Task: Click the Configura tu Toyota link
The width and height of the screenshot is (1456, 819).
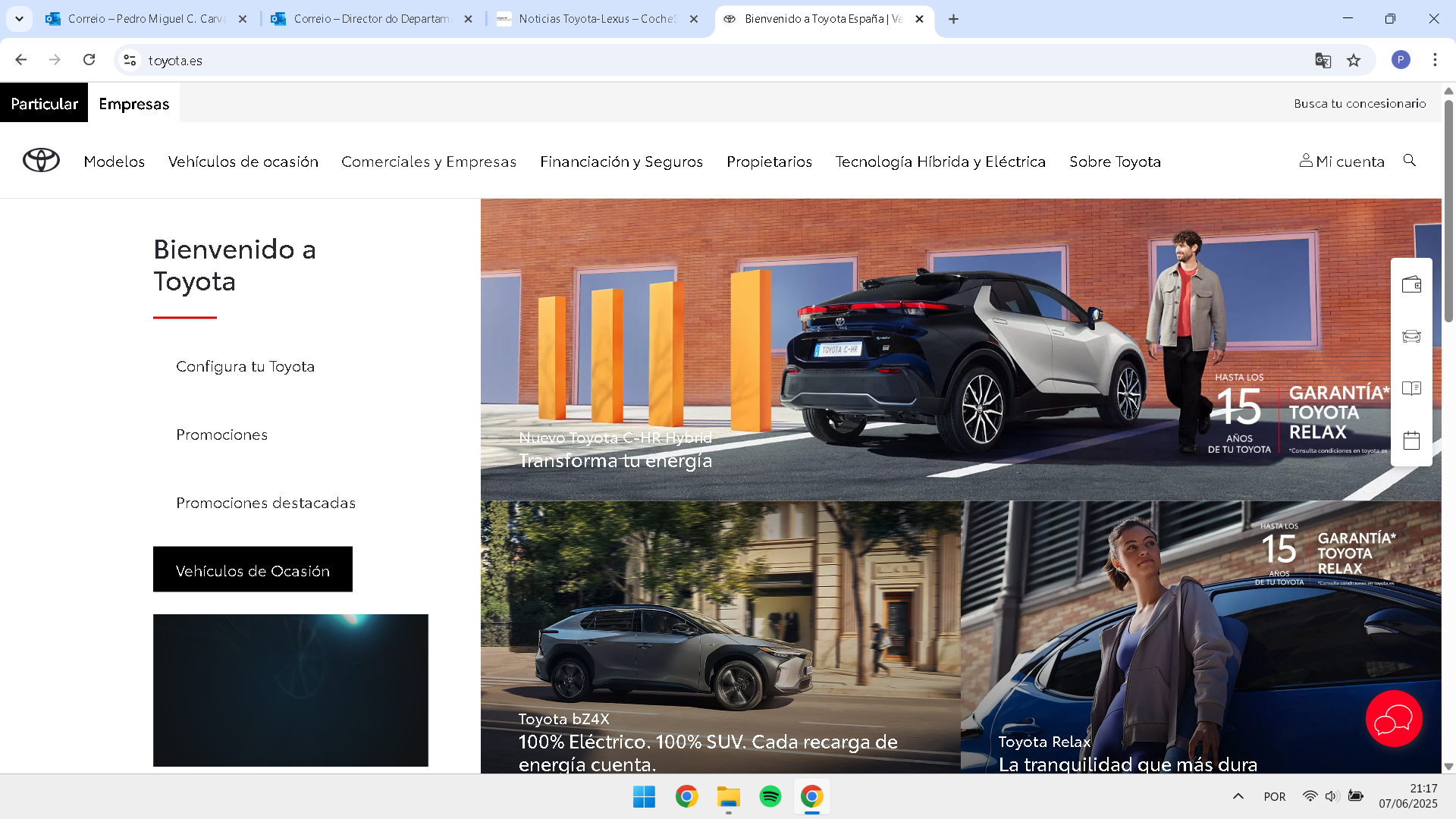Action: point(245,366)
